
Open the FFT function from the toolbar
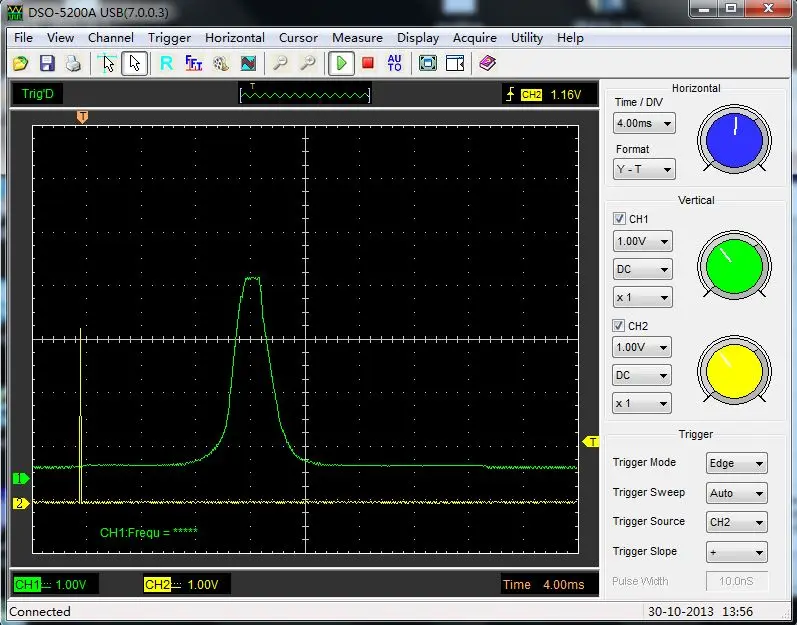coord(194,63)
